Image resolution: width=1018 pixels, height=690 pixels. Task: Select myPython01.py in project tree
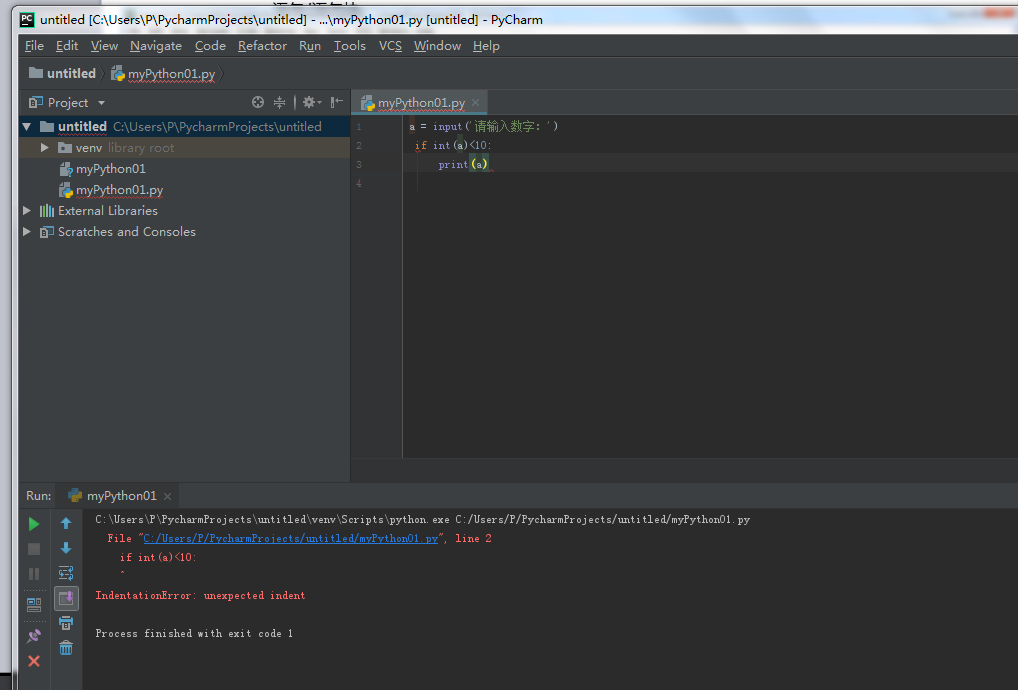coord(111,190)
